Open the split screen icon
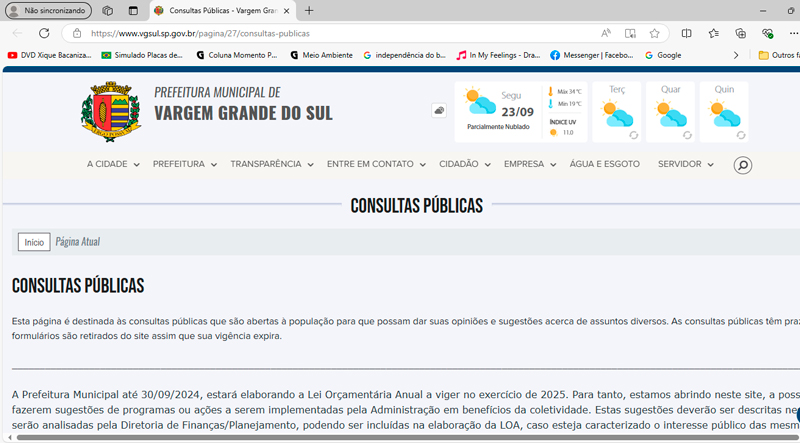The width and height of the screenshot is (800, 443). [x=686, y=33]
